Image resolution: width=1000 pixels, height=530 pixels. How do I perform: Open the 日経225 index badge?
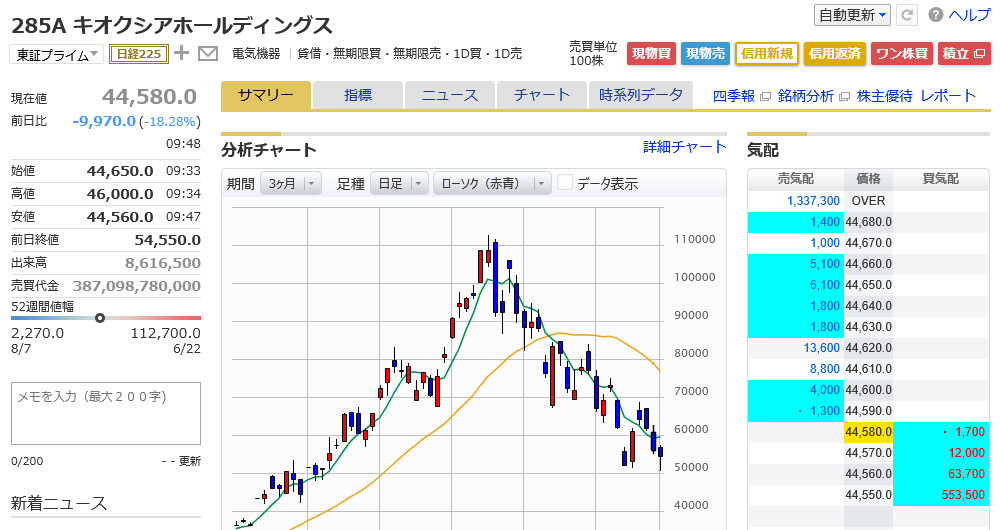139,54
